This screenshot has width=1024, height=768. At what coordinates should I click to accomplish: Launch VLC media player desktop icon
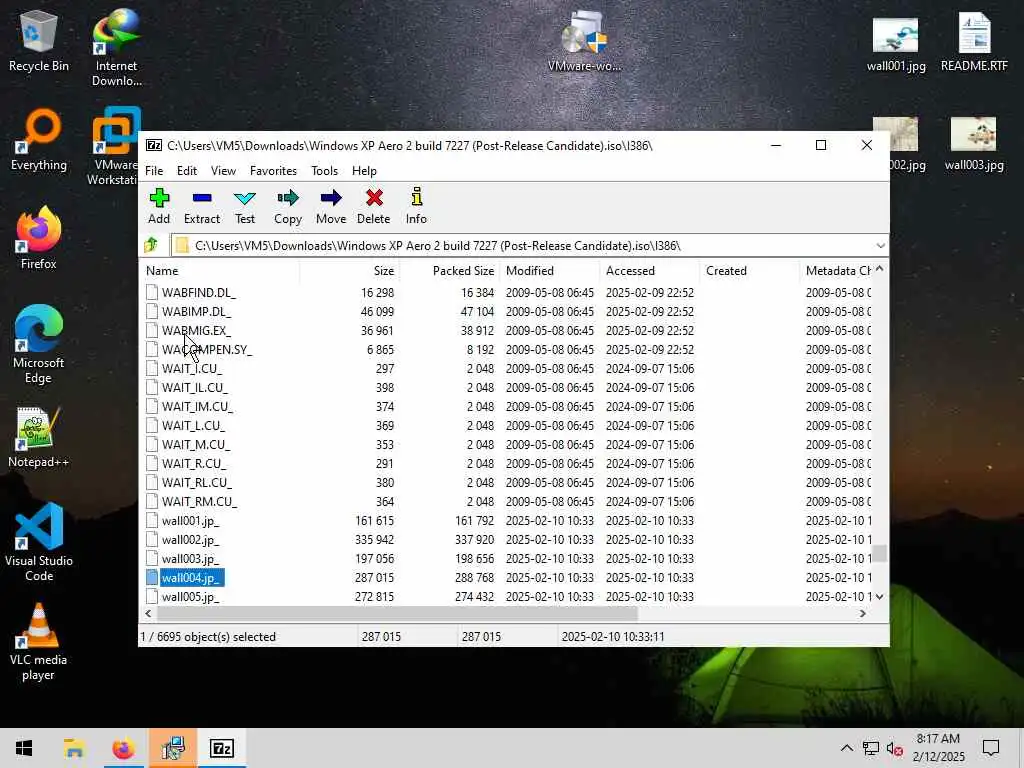tap(39, 643)
